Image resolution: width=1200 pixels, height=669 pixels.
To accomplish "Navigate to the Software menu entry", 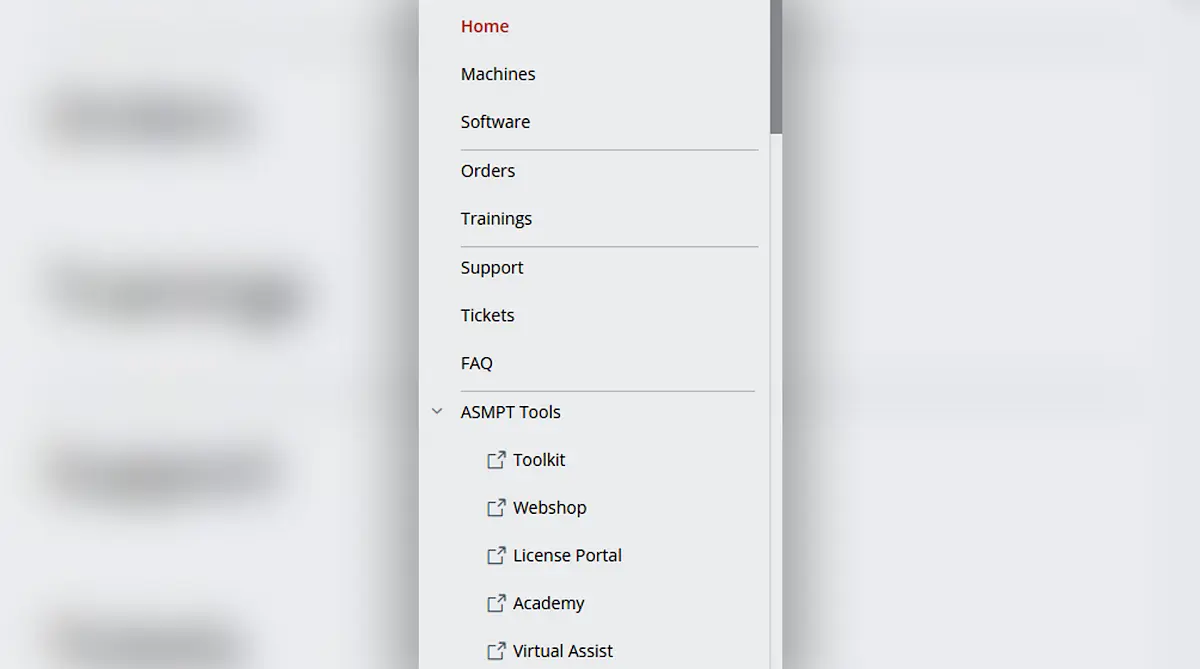I will 495,122.
